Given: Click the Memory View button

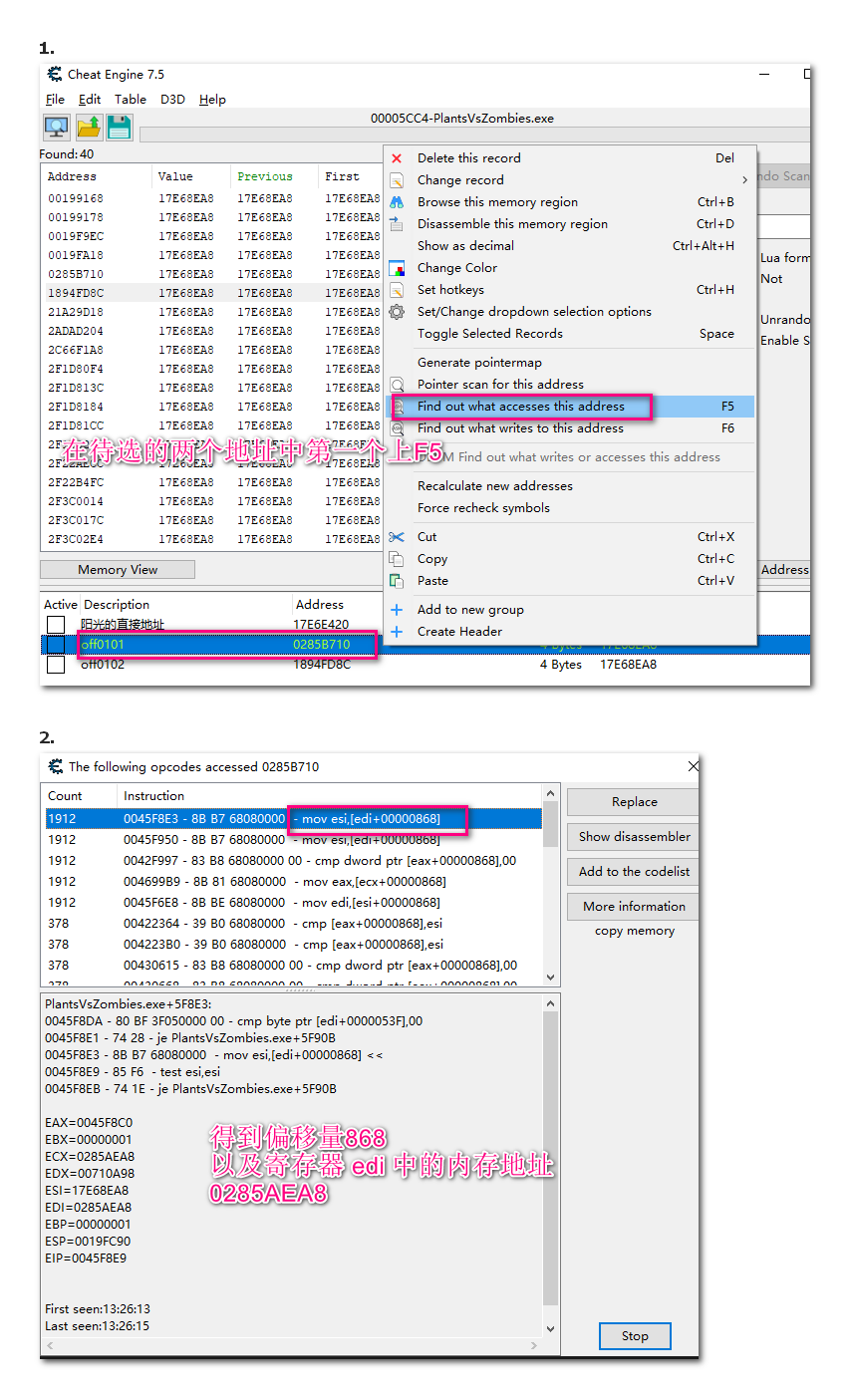Looking at the screenshot, I should (118, 570).
